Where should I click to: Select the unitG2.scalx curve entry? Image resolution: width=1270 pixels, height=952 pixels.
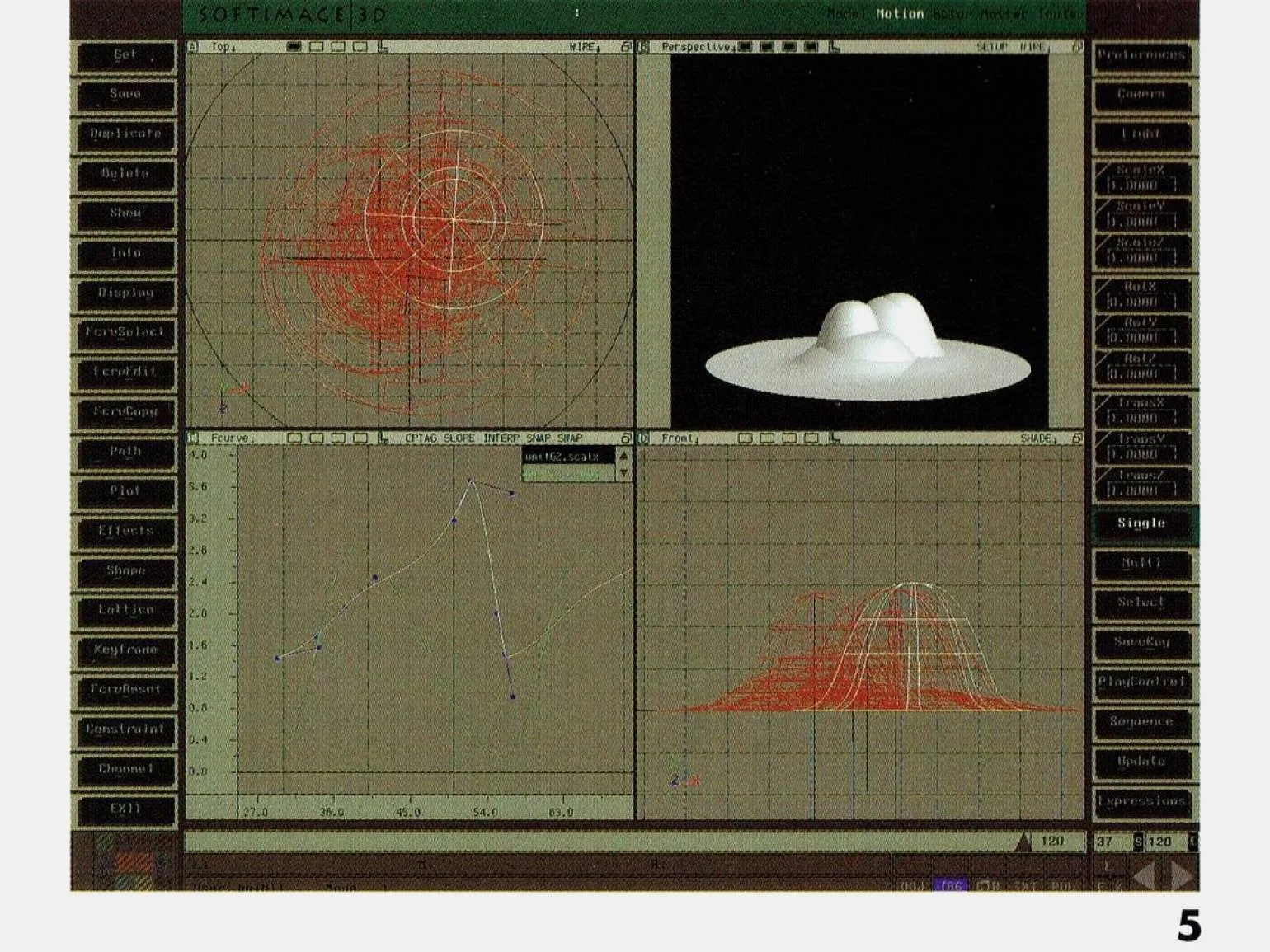tap(568, 457)
